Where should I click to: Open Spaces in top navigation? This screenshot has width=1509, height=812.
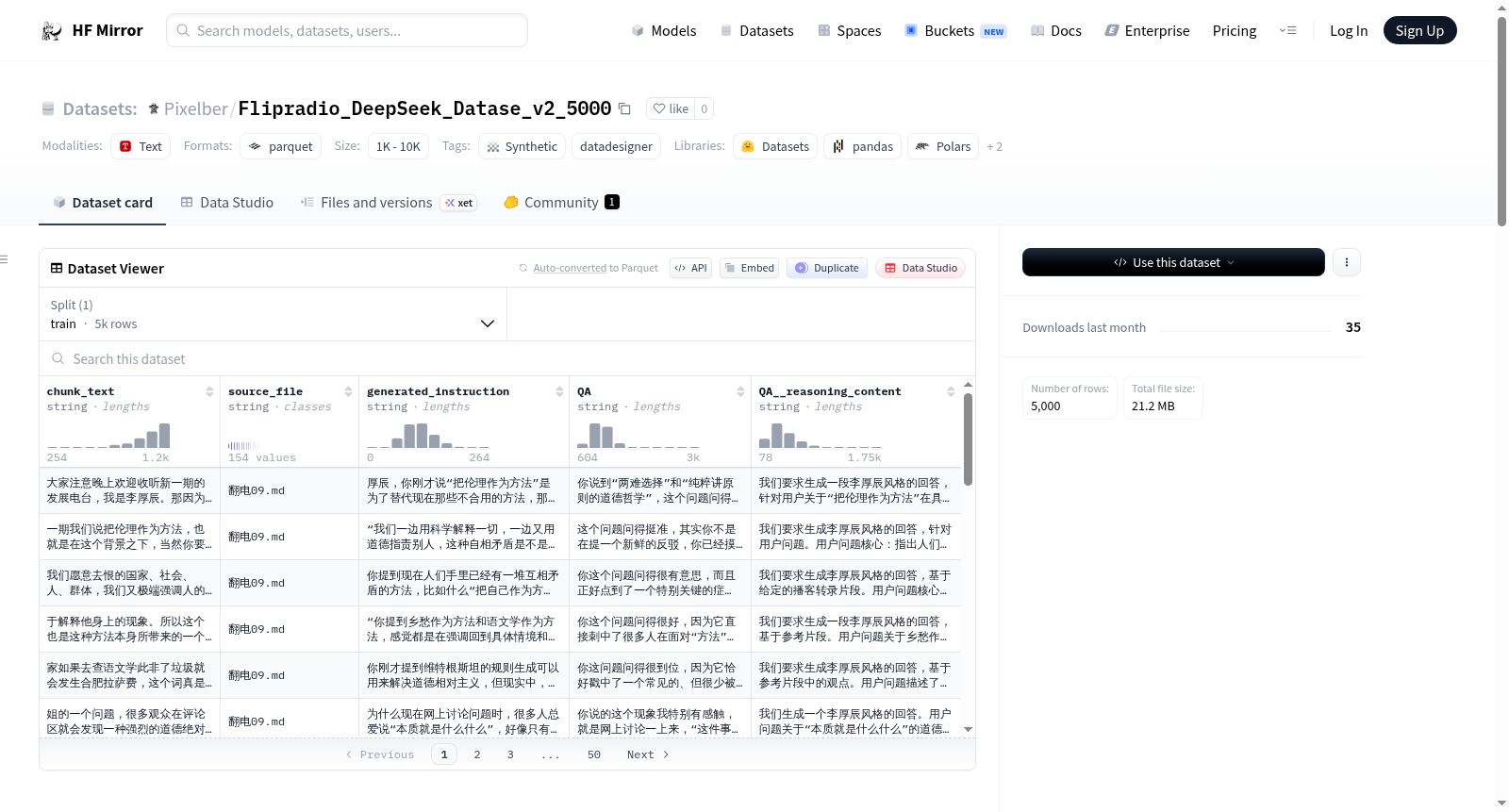(850, 30)
